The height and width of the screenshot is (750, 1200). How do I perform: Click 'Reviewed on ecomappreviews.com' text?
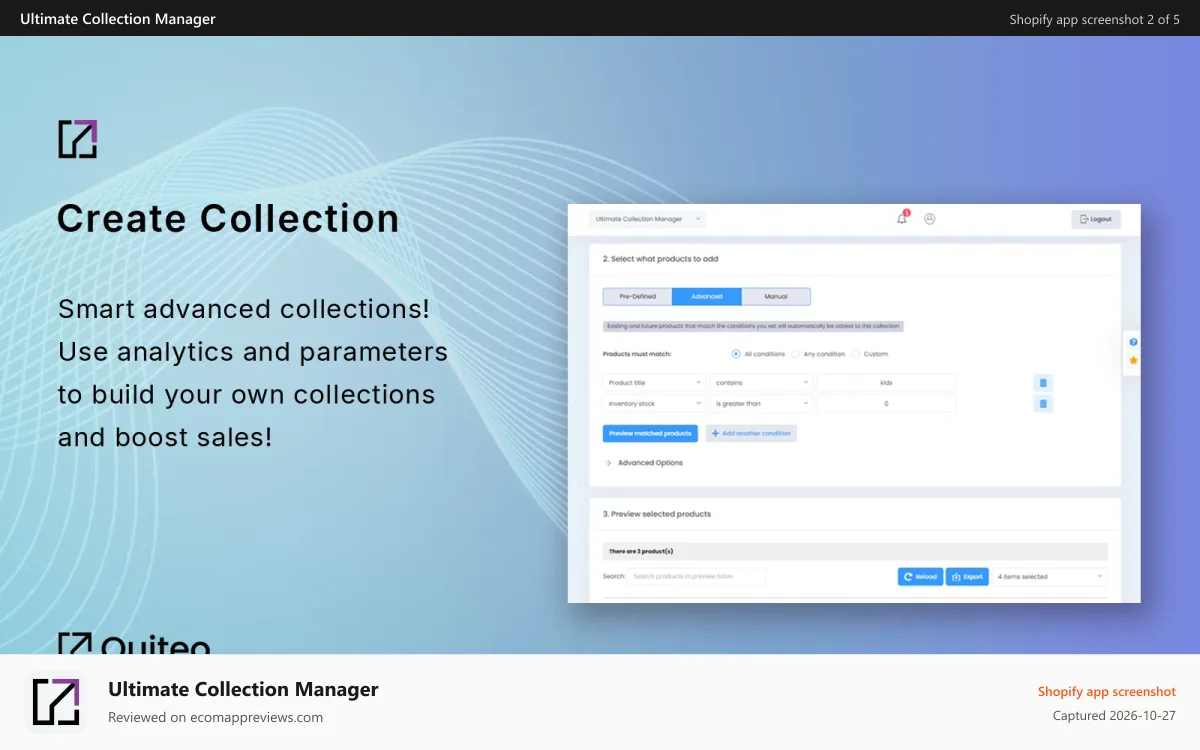pyautogui.click(x=215, y=717)
